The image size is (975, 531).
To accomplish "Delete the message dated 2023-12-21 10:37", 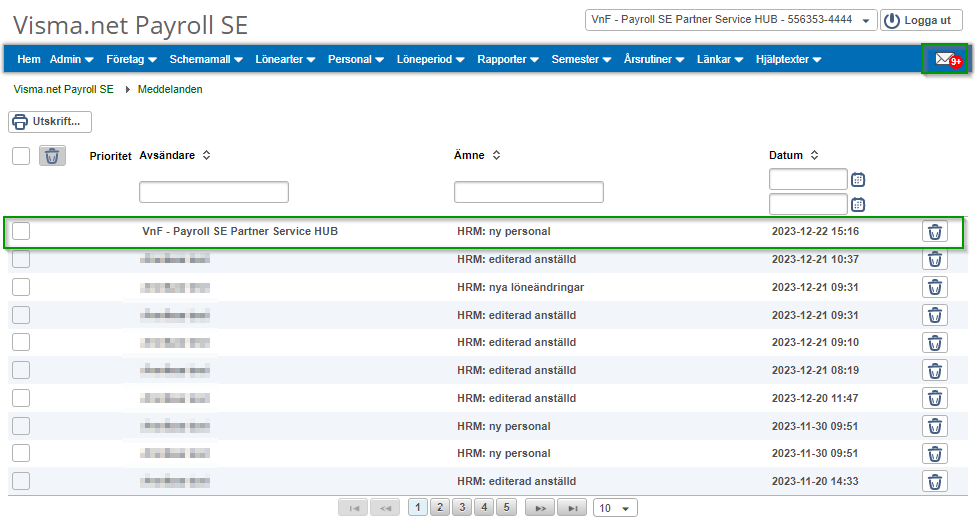I will [935, 259].
